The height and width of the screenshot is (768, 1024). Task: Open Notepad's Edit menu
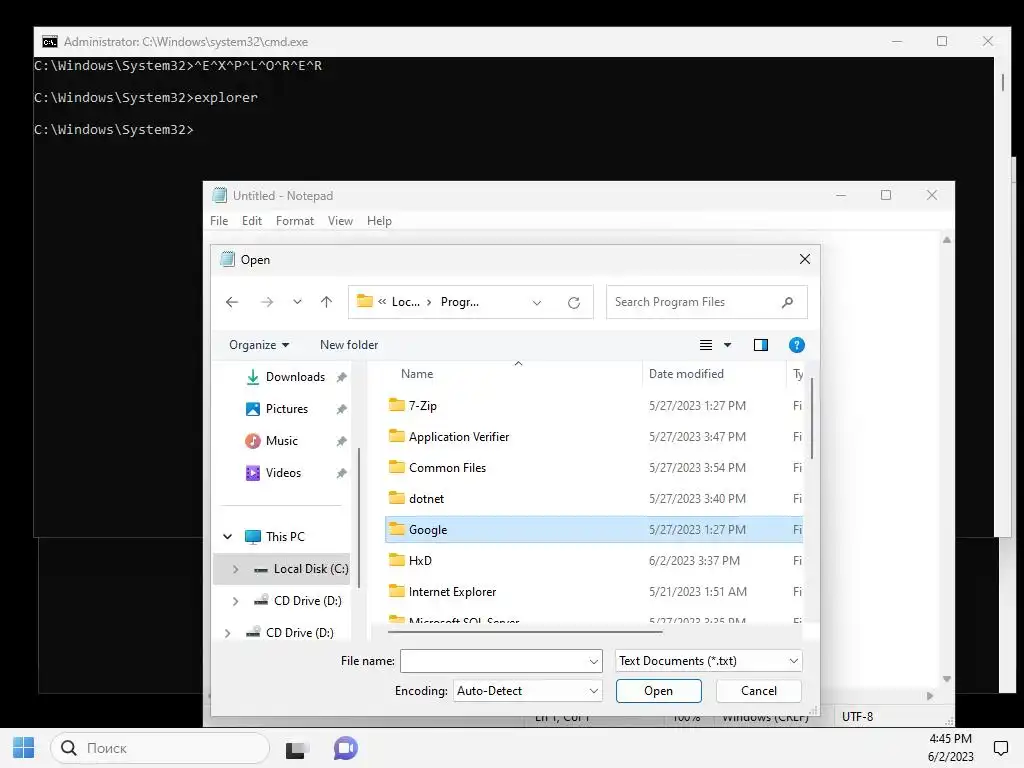point(251,221)
